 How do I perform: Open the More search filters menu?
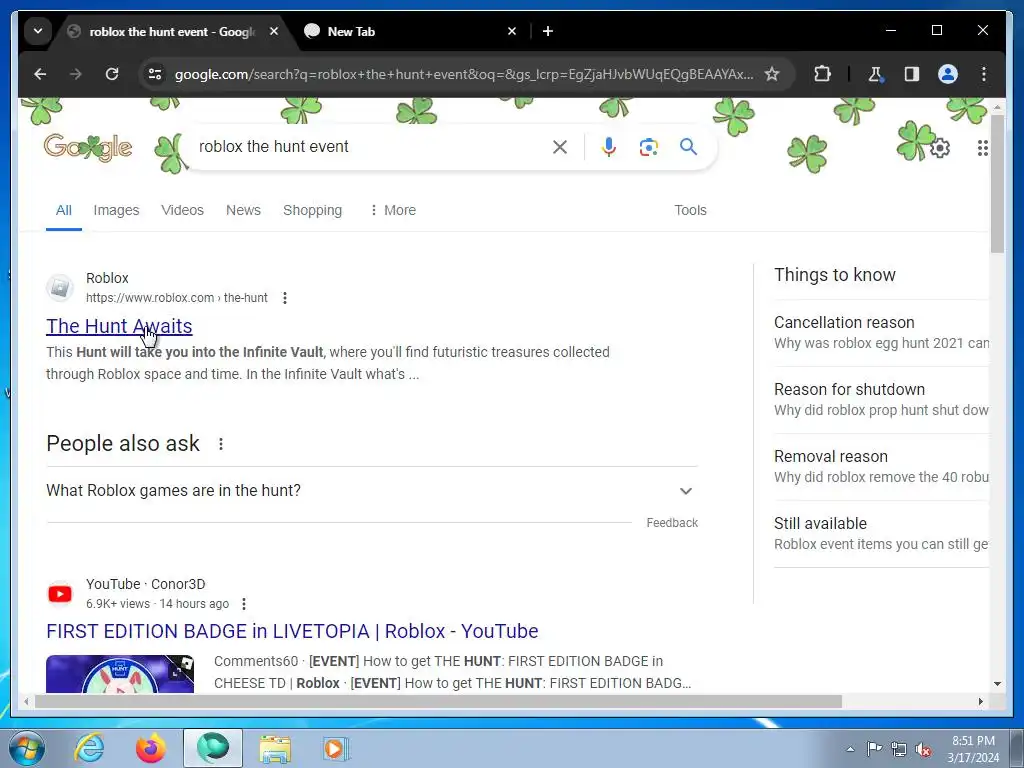click(392, 210)
